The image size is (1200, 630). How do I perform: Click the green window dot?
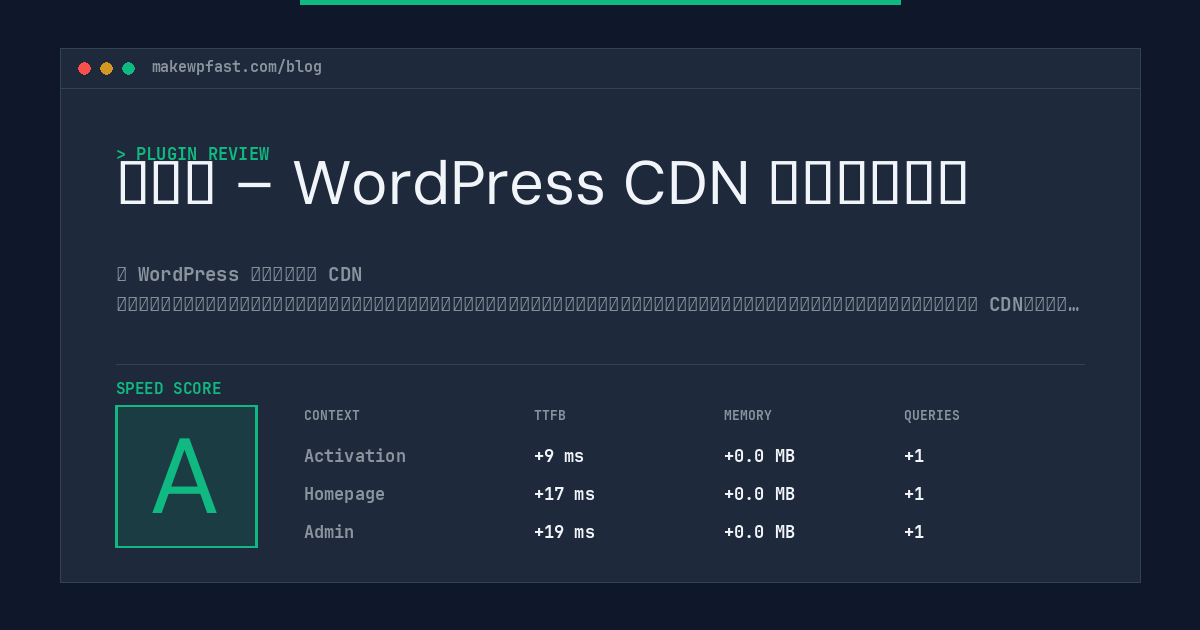coord(128,68)
